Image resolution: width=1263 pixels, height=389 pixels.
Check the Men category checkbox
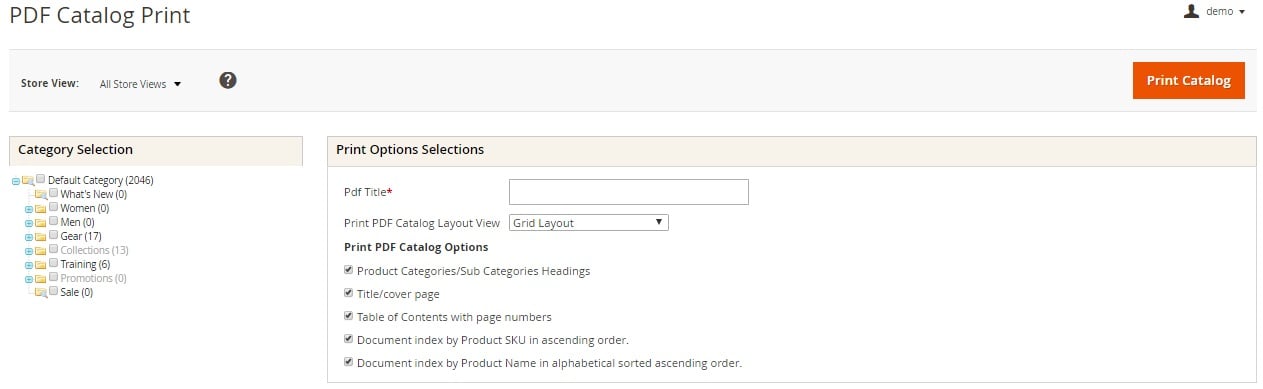54,221
